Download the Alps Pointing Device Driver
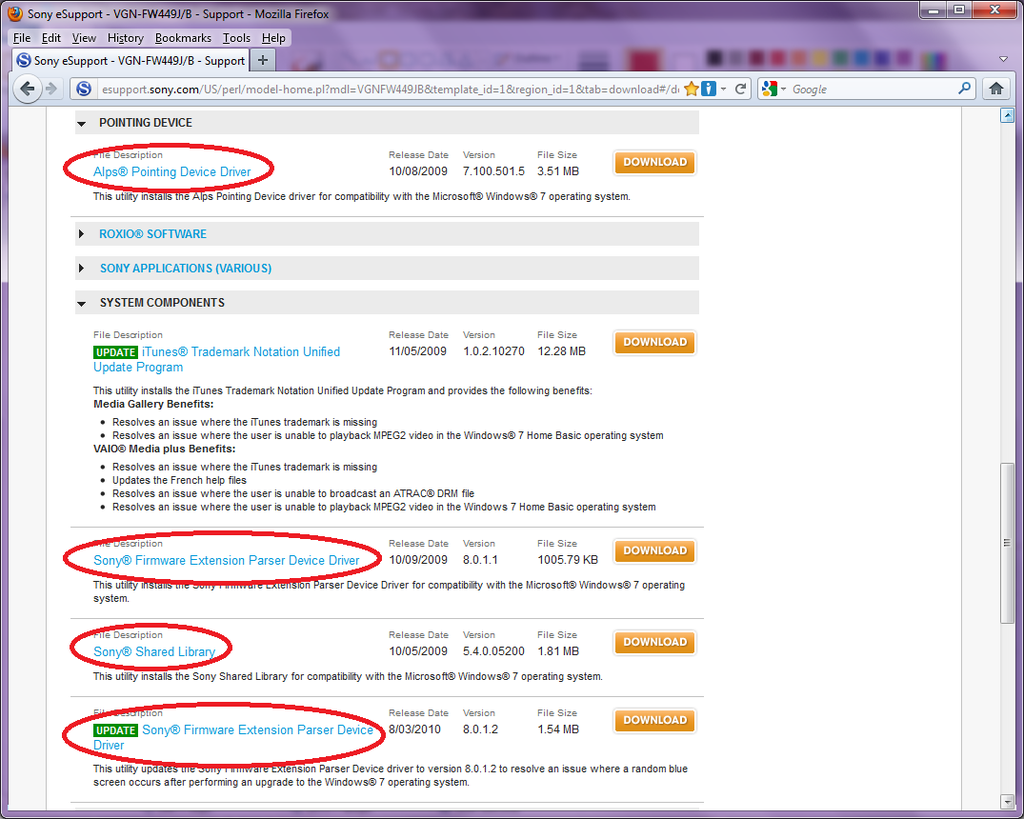Image resolution: width=1024 pixels, height=819 pixels. pos(655,162)
